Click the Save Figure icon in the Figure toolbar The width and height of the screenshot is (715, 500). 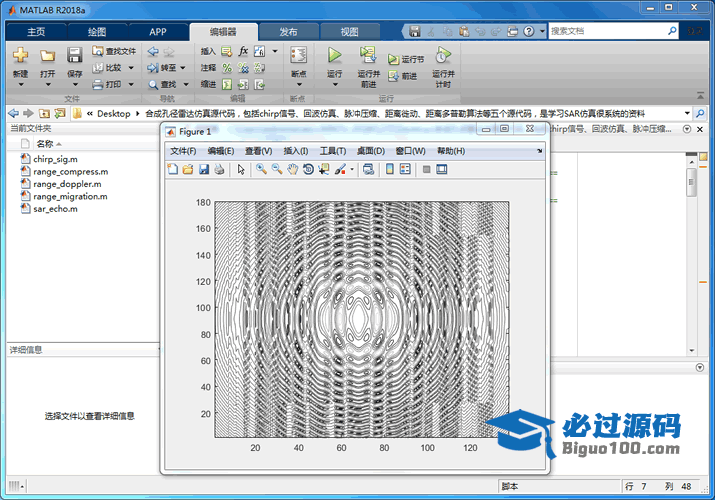(x=204, y=170)
